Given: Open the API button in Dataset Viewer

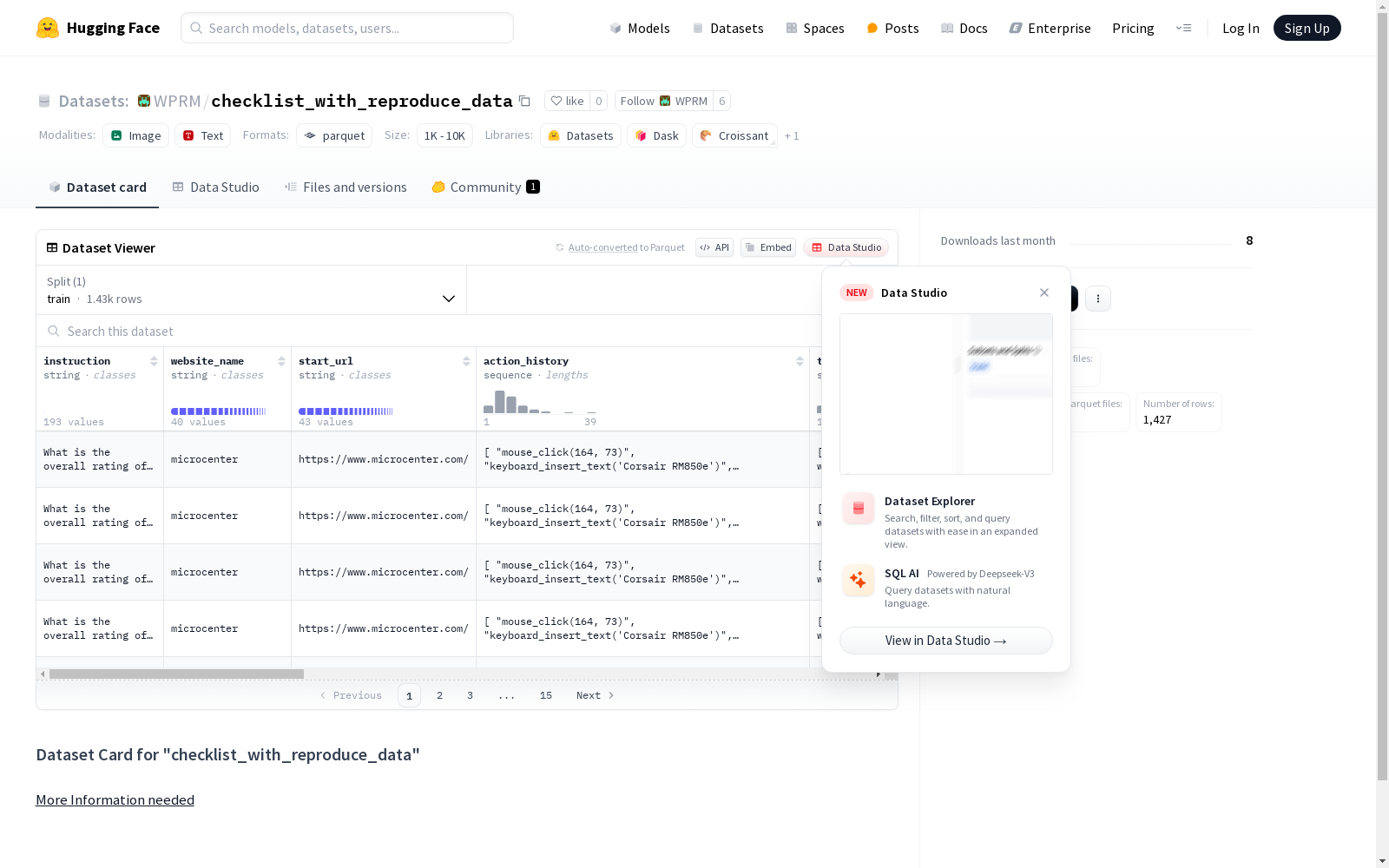Looking at the screenshot, I should (x=714, y=247).
